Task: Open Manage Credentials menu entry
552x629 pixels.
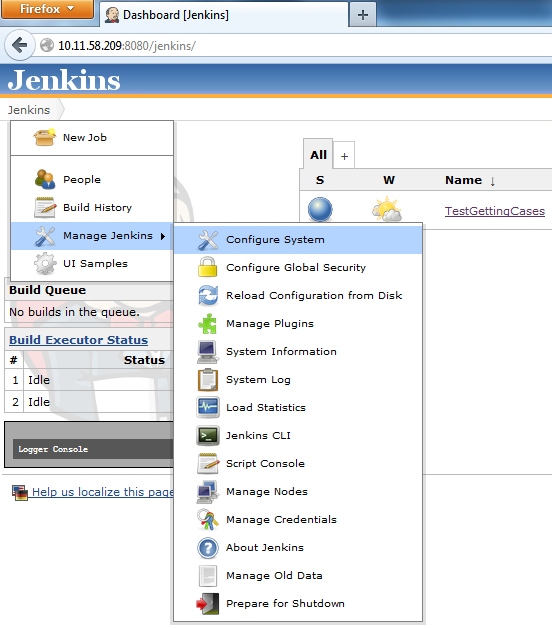Action: (x=298, y=520)
